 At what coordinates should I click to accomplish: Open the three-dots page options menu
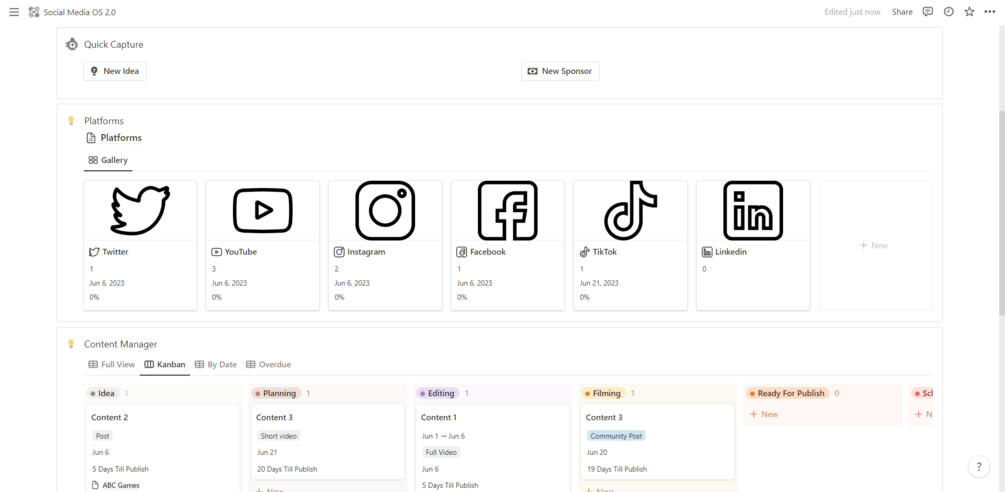[990, 12]
